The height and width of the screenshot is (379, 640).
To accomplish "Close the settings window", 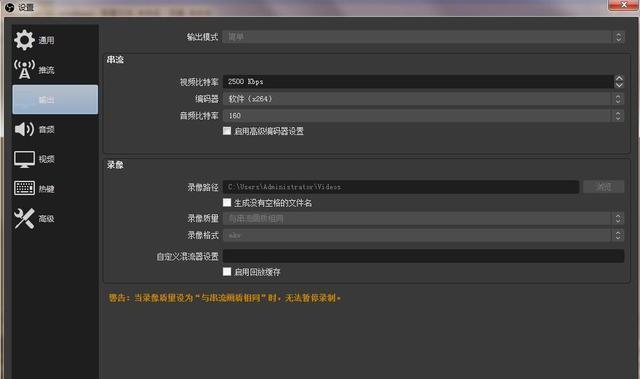I will 623,5.
